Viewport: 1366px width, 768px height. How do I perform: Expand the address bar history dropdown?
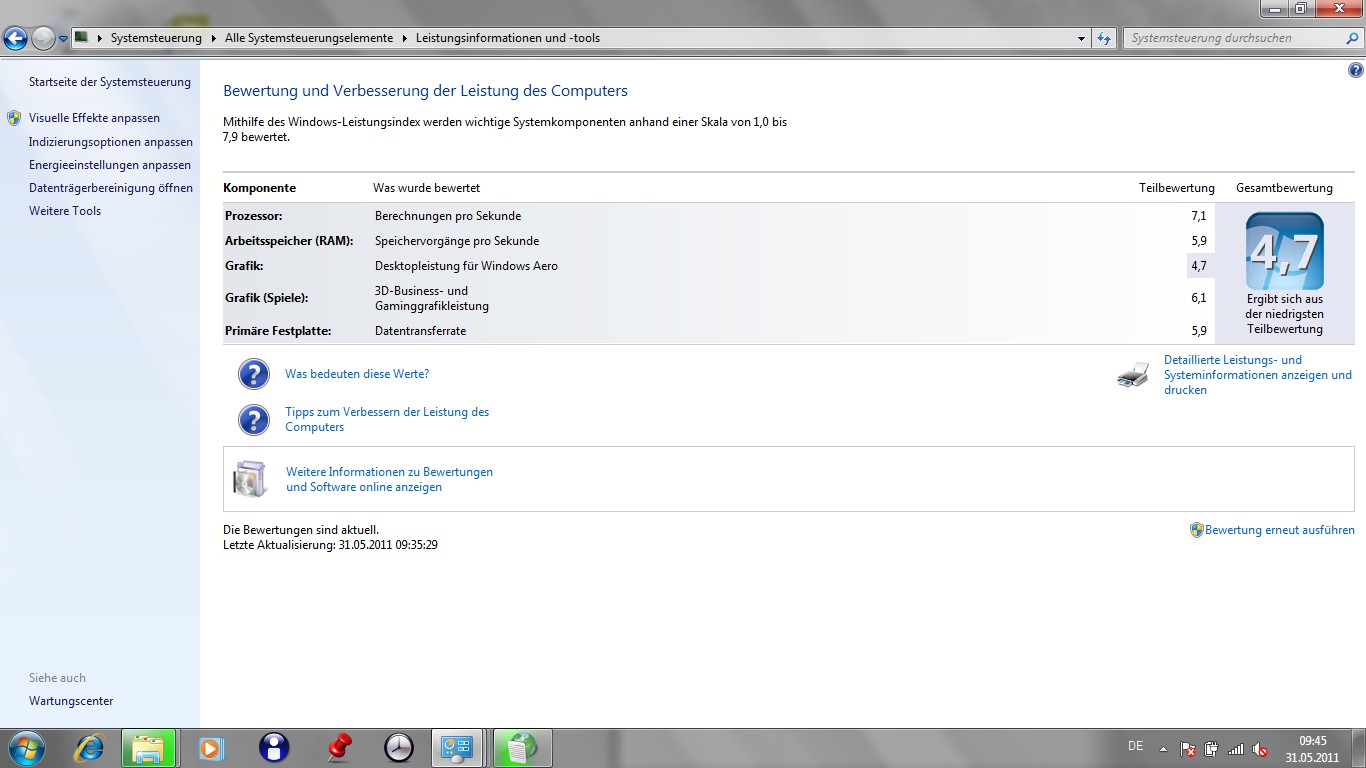(x=1082, y=38)
